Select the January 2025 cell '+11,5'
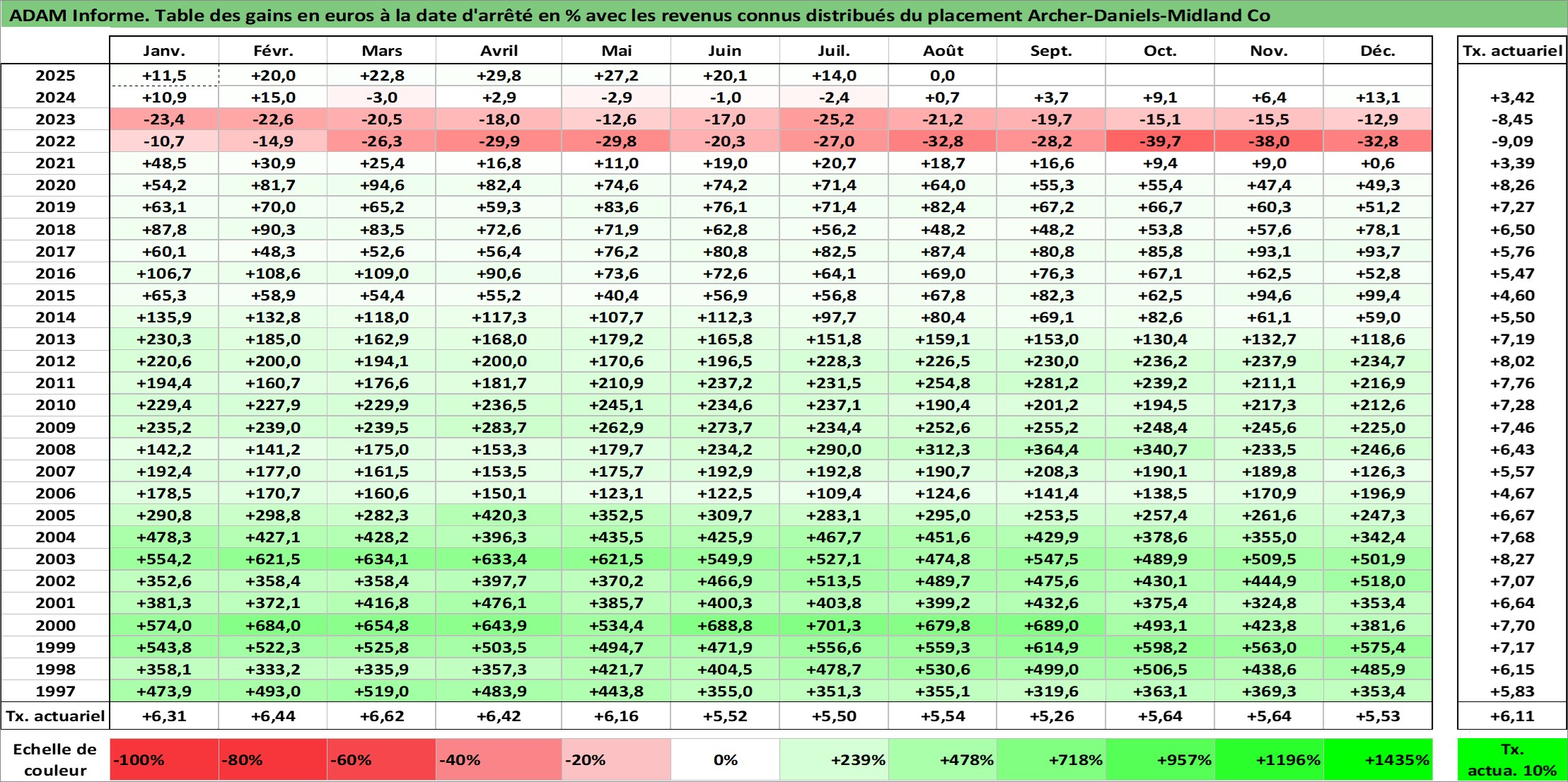The height and width of the screenshot is (782, 1568). pos(164,76)
